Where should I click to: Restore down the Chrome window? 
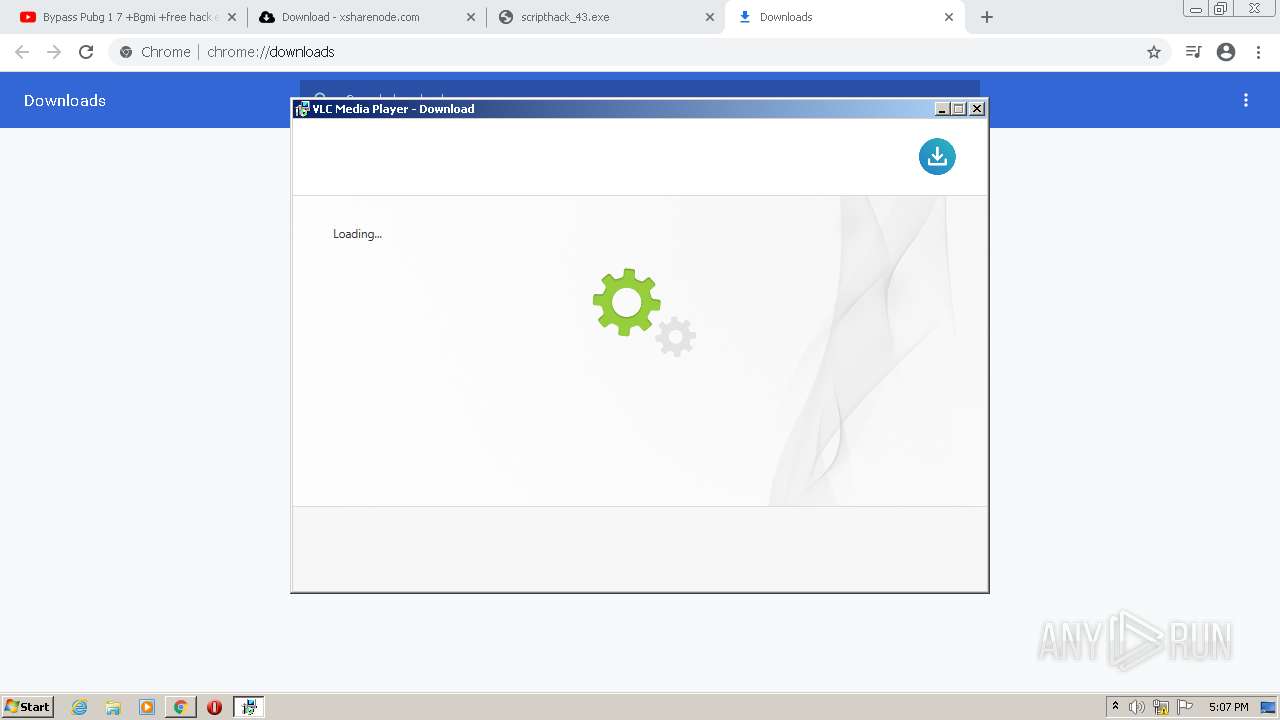tap(1221, 9)
